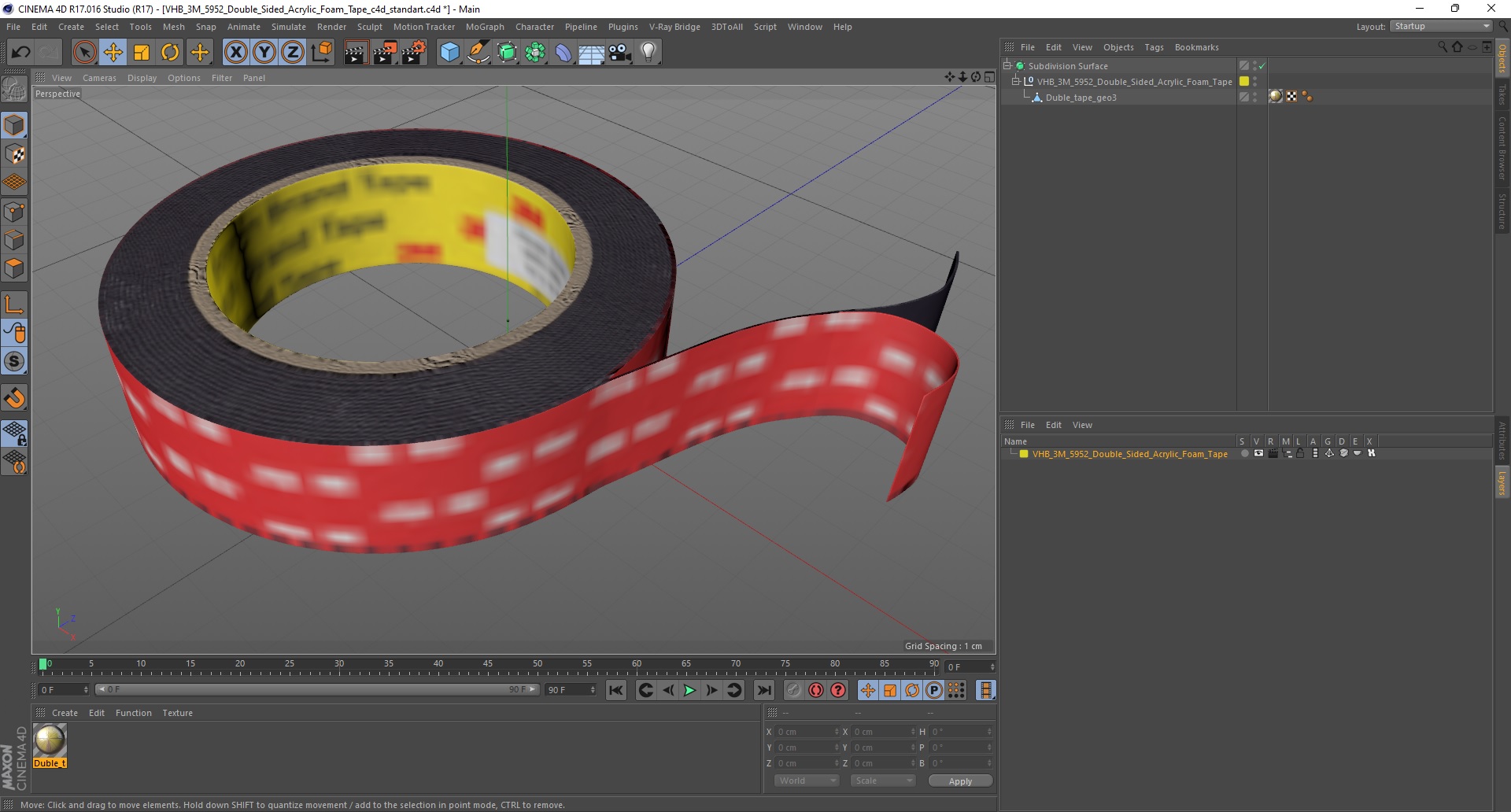This screenshot has width=1511, height=812.
Task: Add a Camera object
Action: click(620, 53)
